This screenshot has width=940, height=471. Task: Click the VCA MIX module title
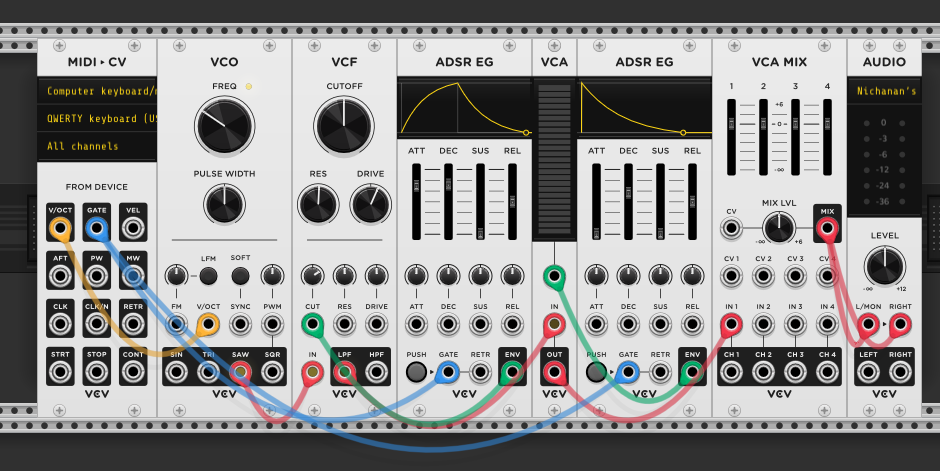click(x=779, y=62)
